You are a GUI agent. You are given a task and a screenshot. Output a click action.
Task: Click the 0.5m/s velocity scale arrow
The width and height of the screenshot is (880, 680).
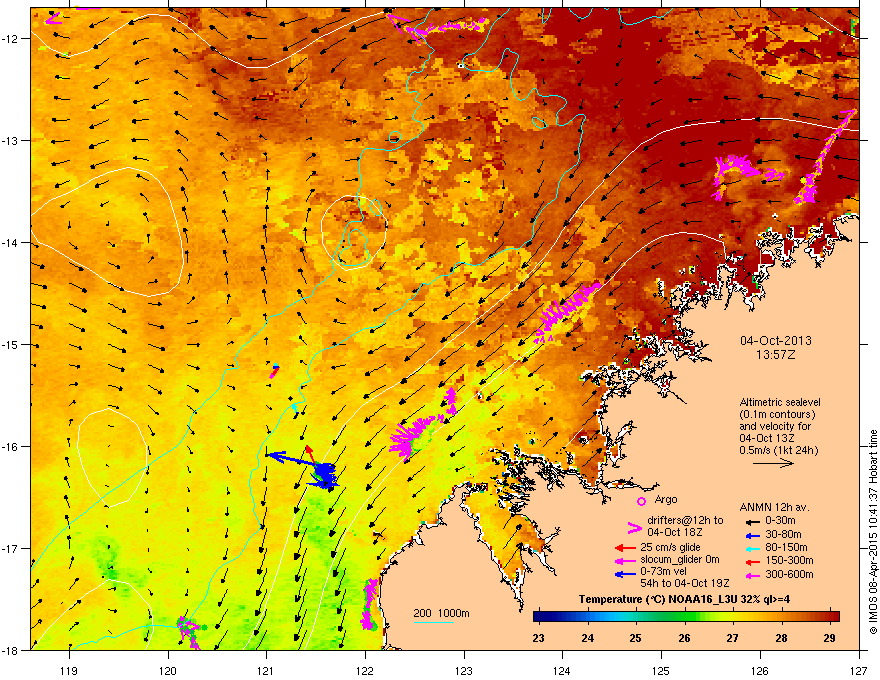773,463
